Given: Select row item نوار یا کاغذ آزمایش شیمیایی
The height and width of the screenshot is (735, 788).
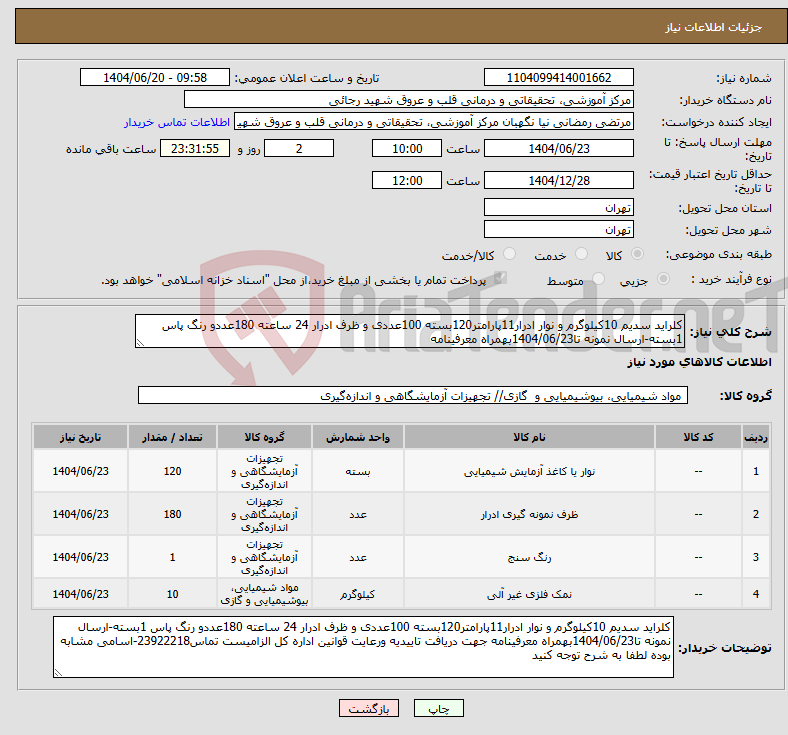Looking at the screenshot, I should 529,472.
